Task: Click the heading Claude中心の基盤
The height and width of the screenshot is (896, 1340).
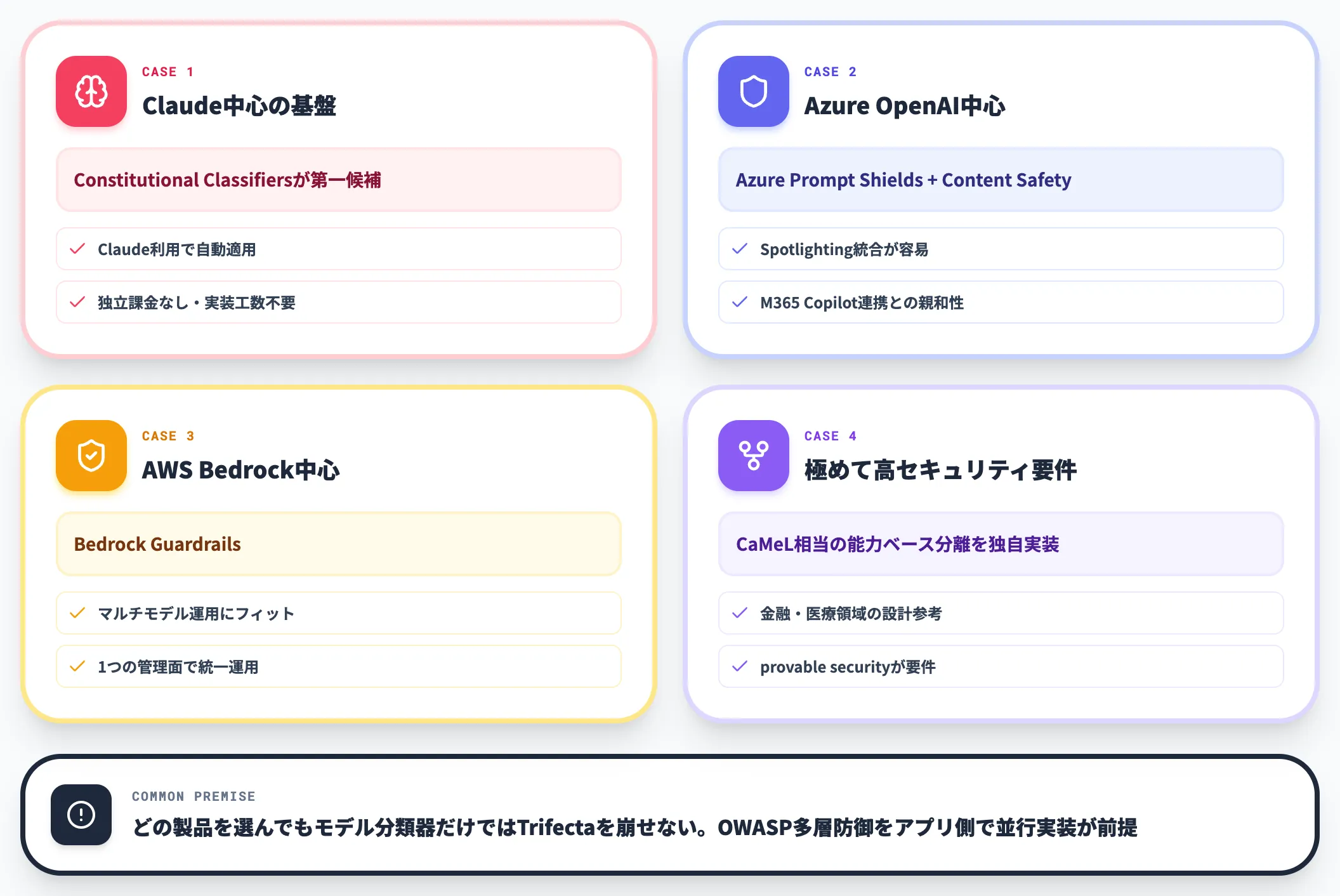Action: click(239, 105)
